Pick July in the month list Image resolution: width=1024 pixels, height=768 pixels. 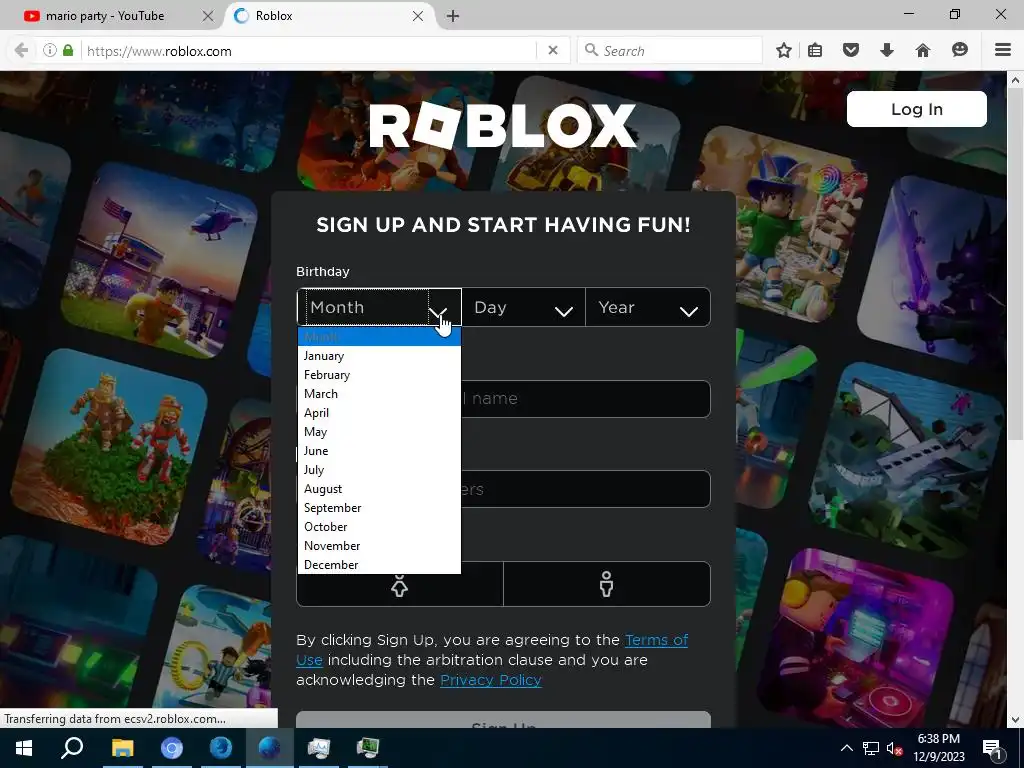[x=379, y=470]
